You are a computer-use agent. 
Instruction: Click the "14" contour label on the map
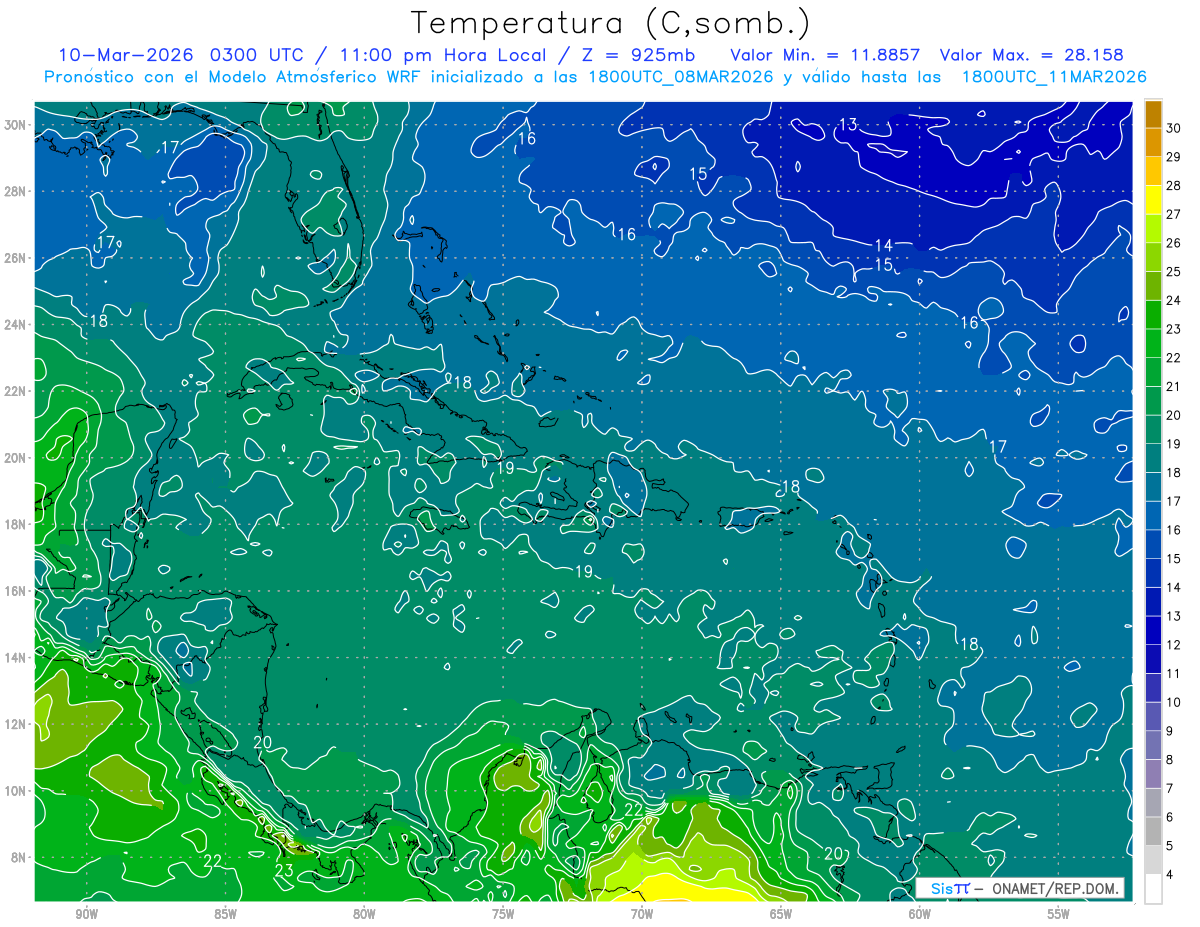click(883, 245)
